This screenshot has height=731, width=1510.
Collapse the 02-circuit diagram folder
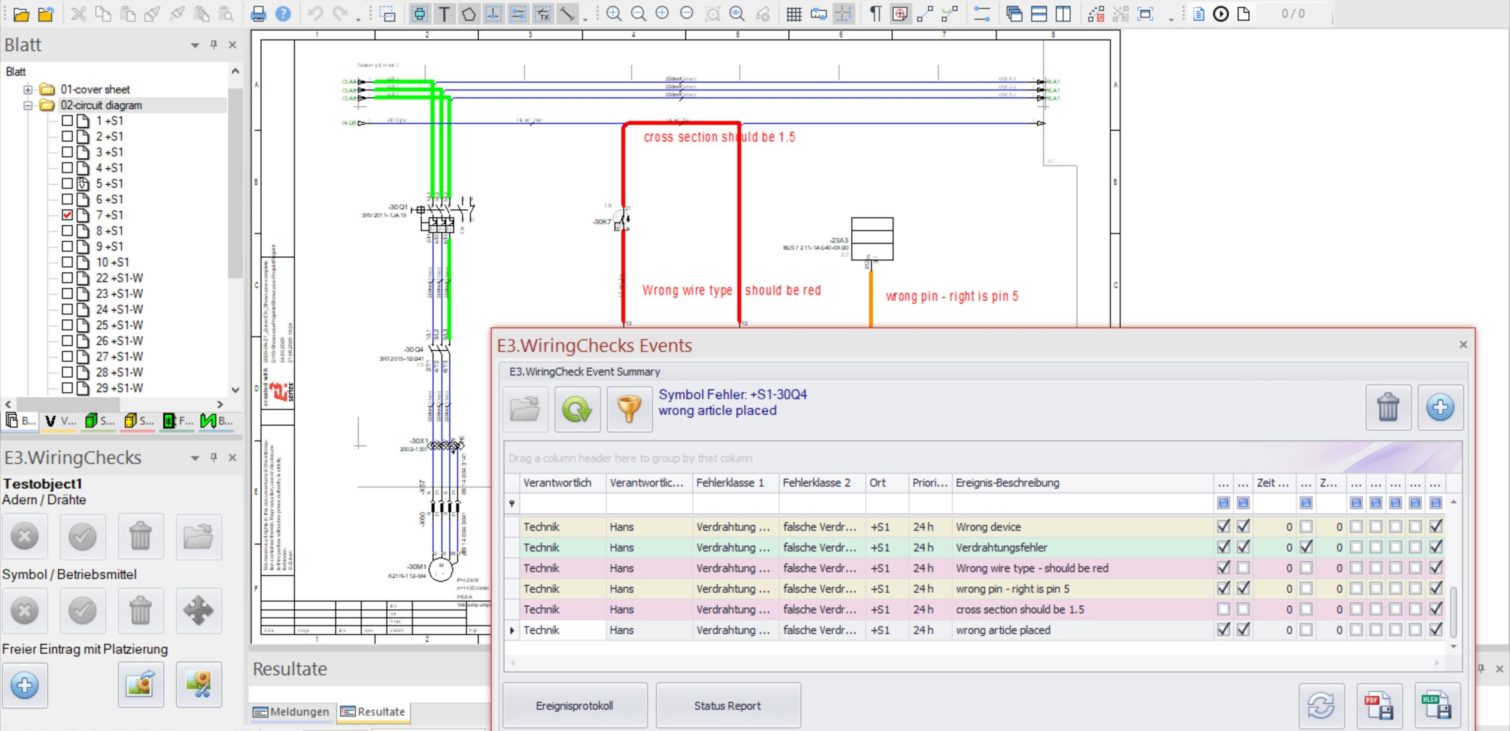pos(29,105)
